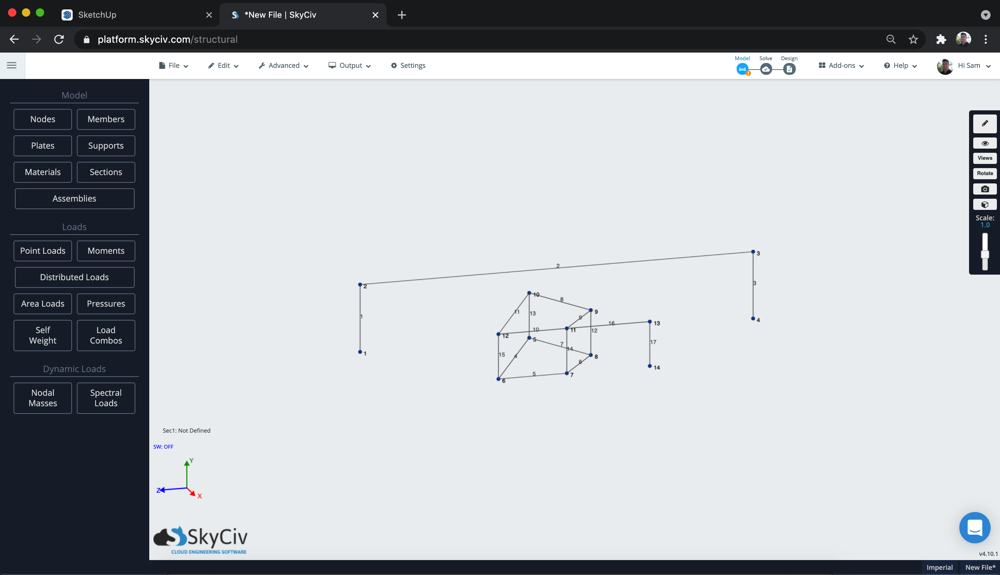This screenshot has width=1000, height=575.
Task: Open the Nodes panel
Action: pos(43,119)
